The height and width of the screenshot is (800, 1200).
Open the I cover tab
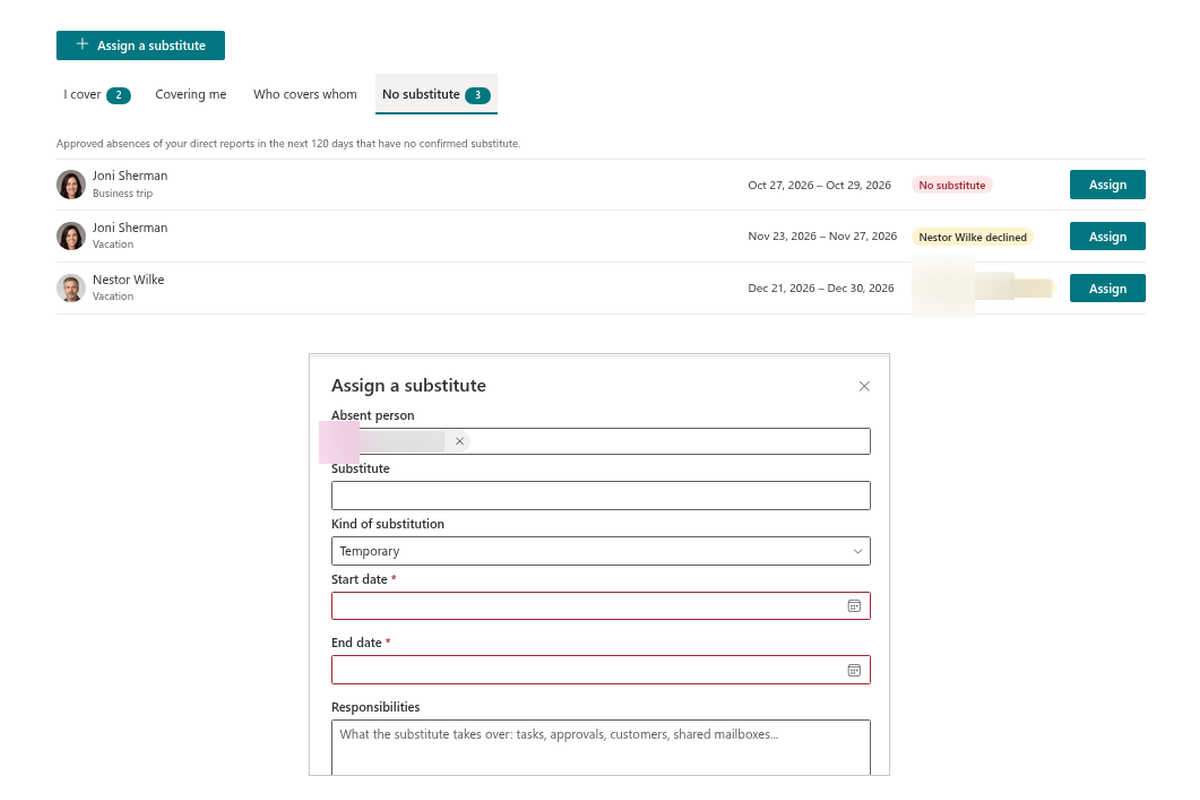[97, 95]
